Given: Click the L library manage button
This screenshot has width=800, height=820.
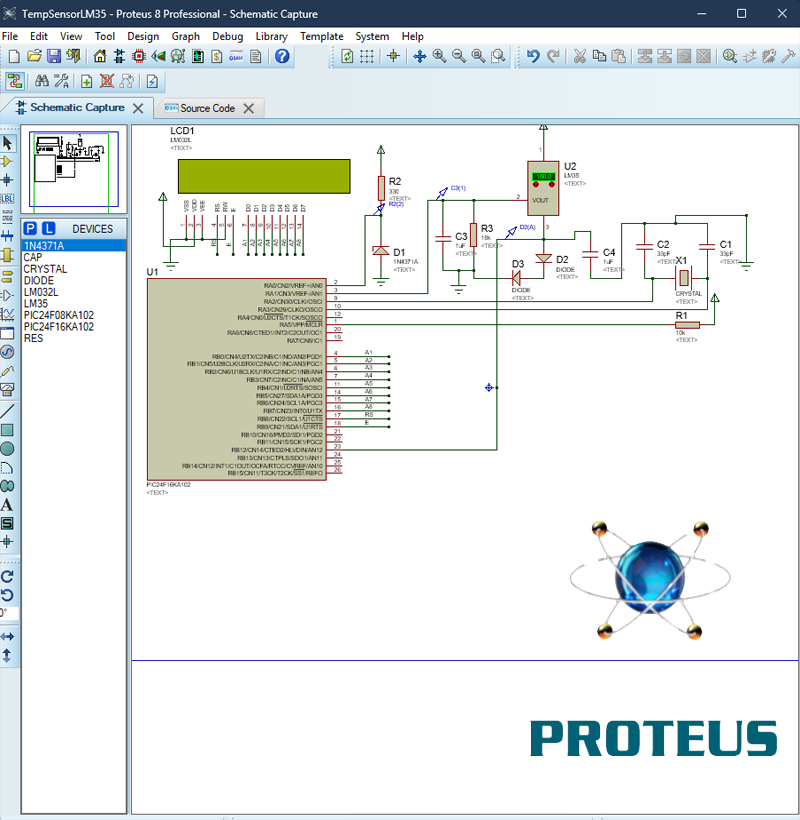Looking at the screenshot, I should 49,229.
